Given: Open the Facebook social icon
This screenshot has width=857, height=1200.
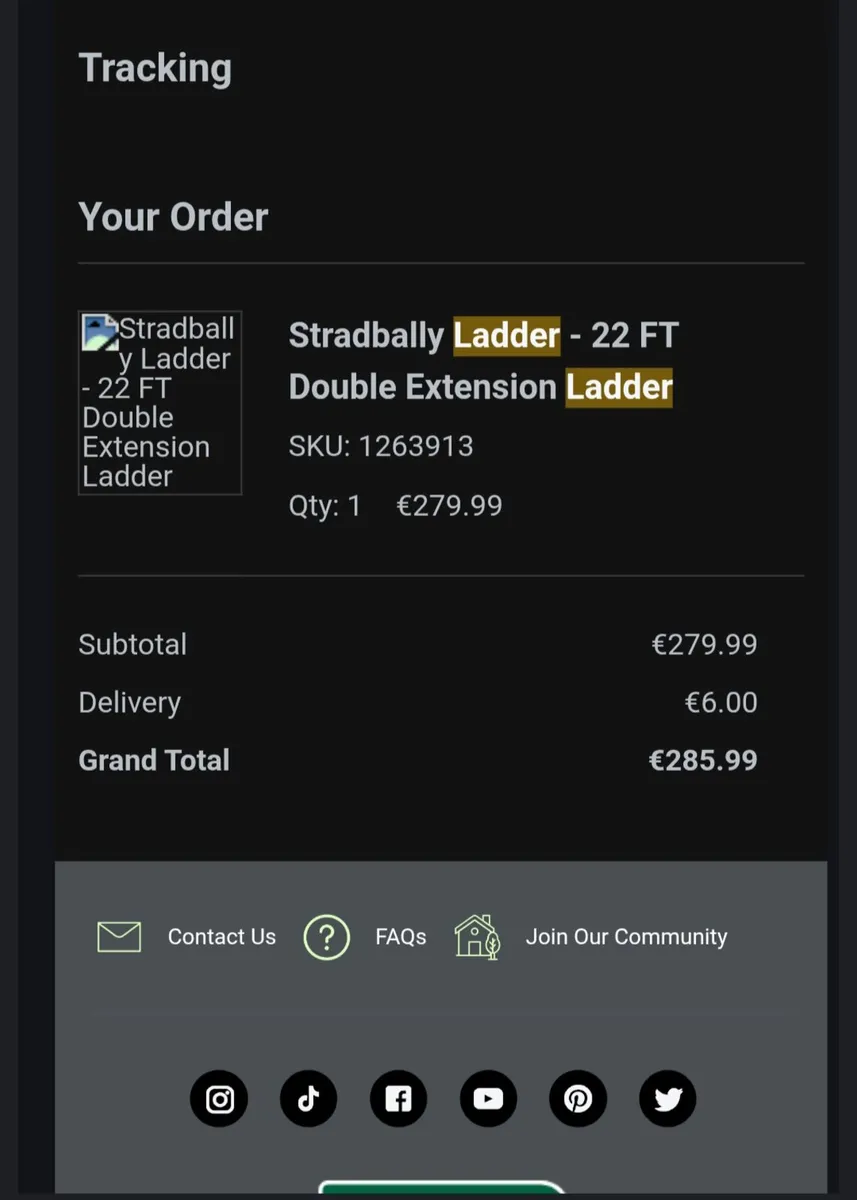Looking at the screenshot, I should [x=398, y=1099].
